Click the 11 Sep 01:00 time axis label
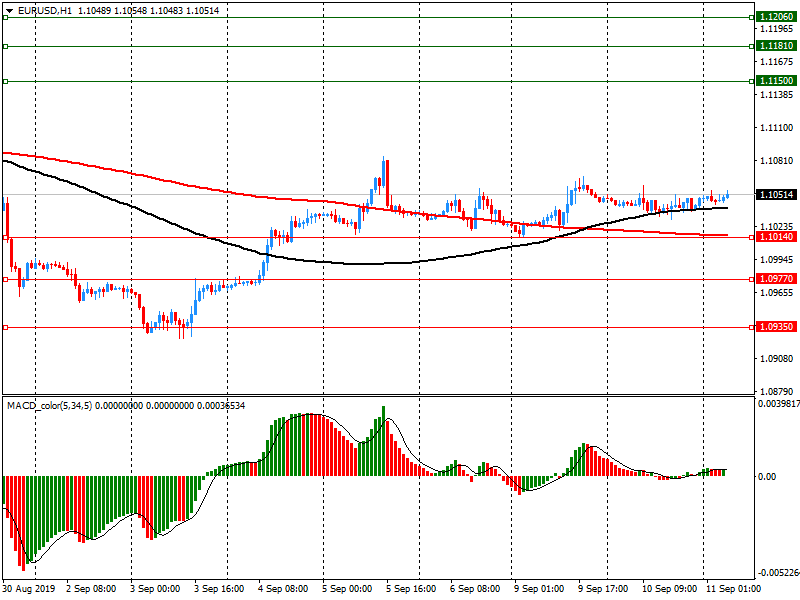 click(733, 589)
